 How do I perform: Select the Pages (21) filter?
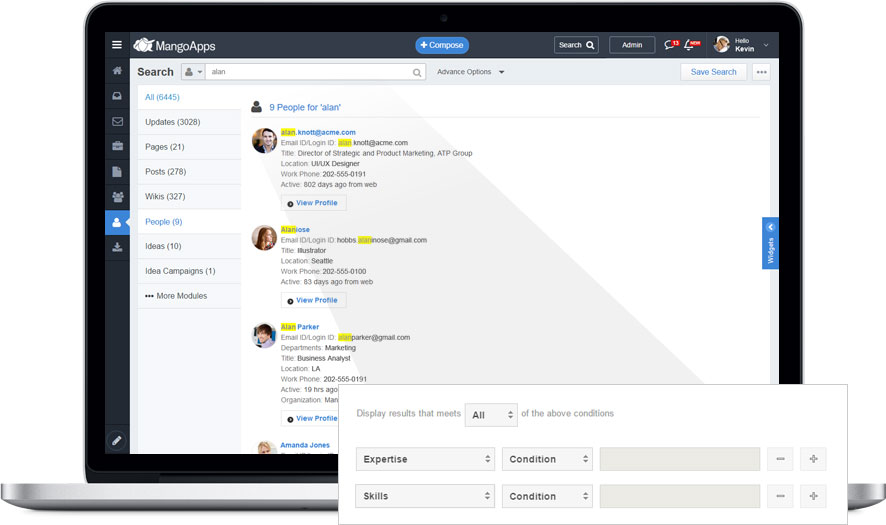point(189,147)
